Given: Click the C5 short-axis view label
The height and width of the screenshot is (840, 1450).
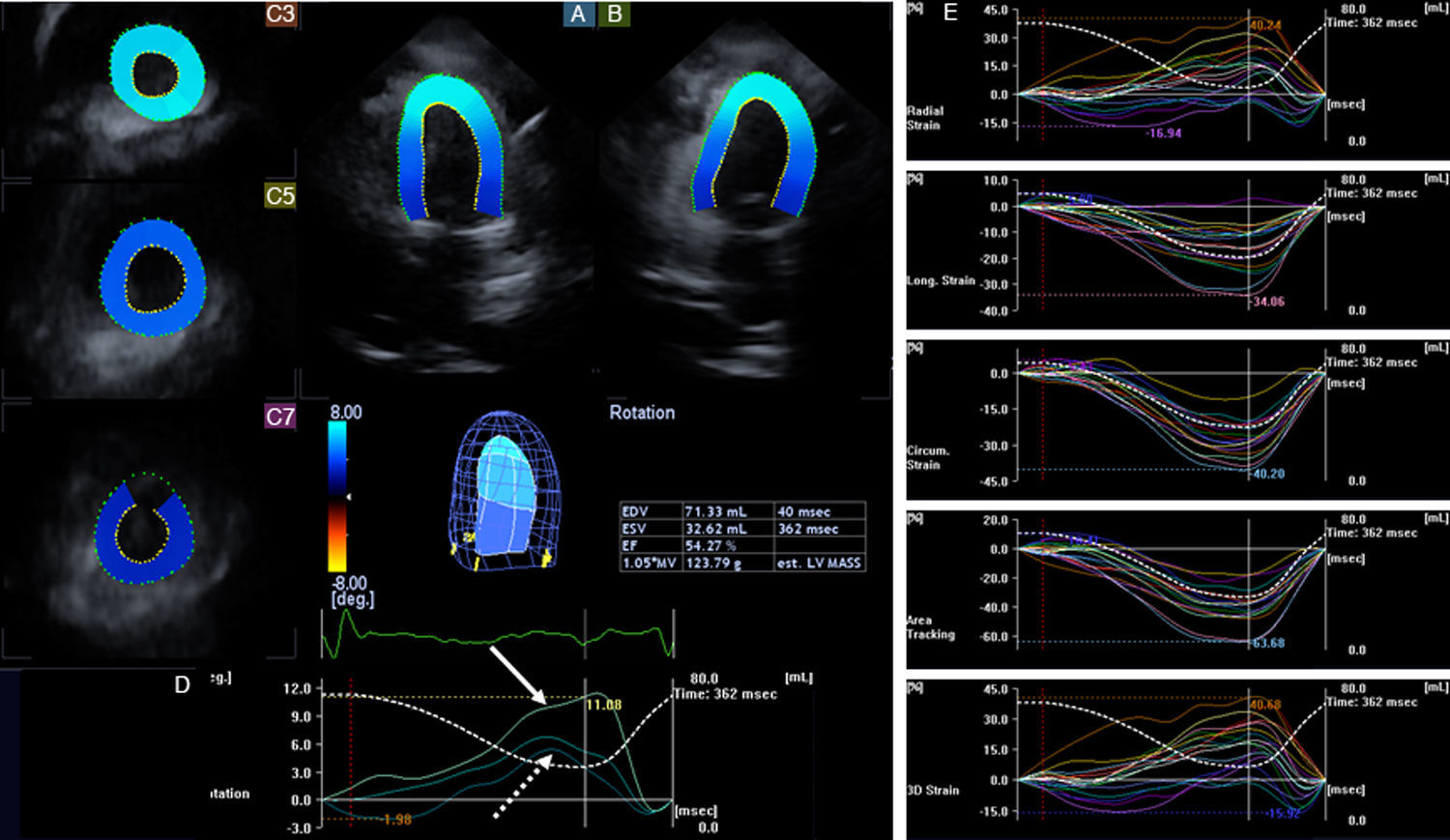Looking at the screenshot, I should (280, 195).
